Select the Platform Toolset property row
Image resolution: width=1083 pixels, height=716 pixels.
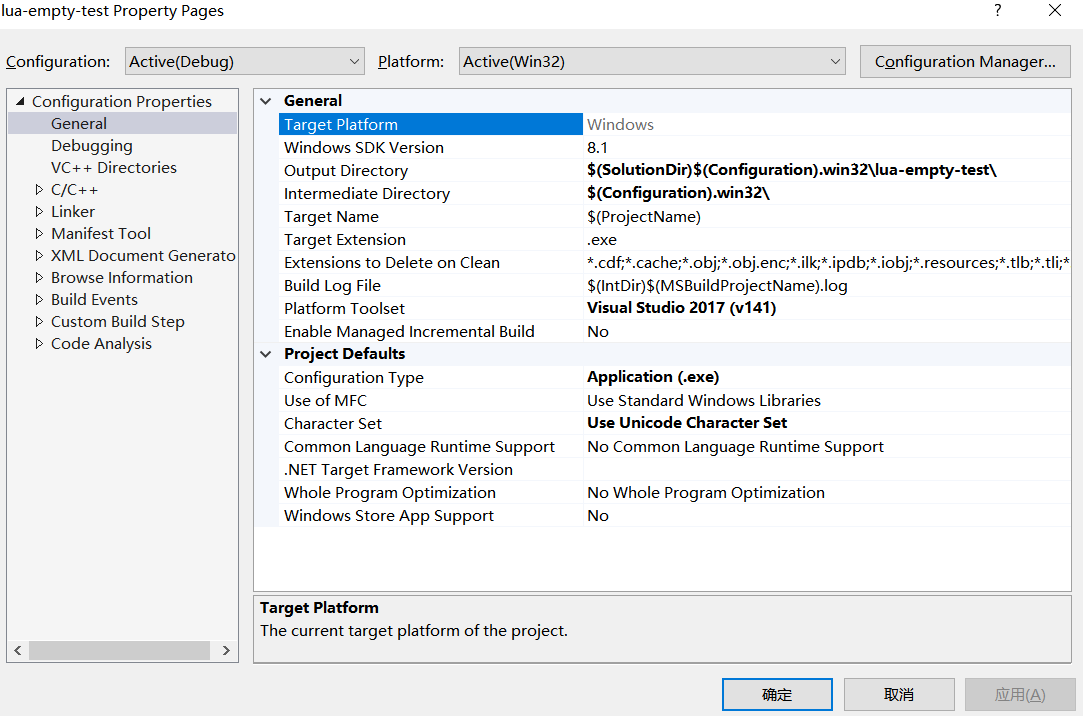point(345,309)
